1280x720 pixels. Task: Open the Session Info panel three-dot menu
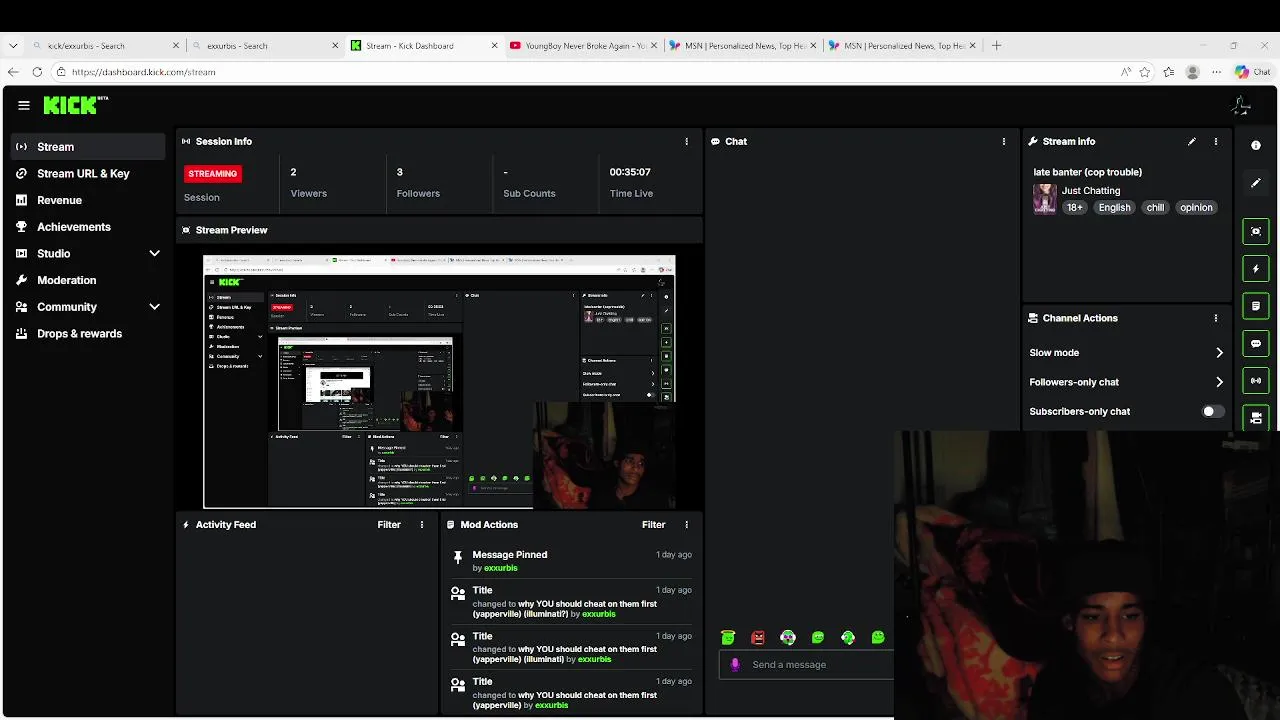coord(686,142)
